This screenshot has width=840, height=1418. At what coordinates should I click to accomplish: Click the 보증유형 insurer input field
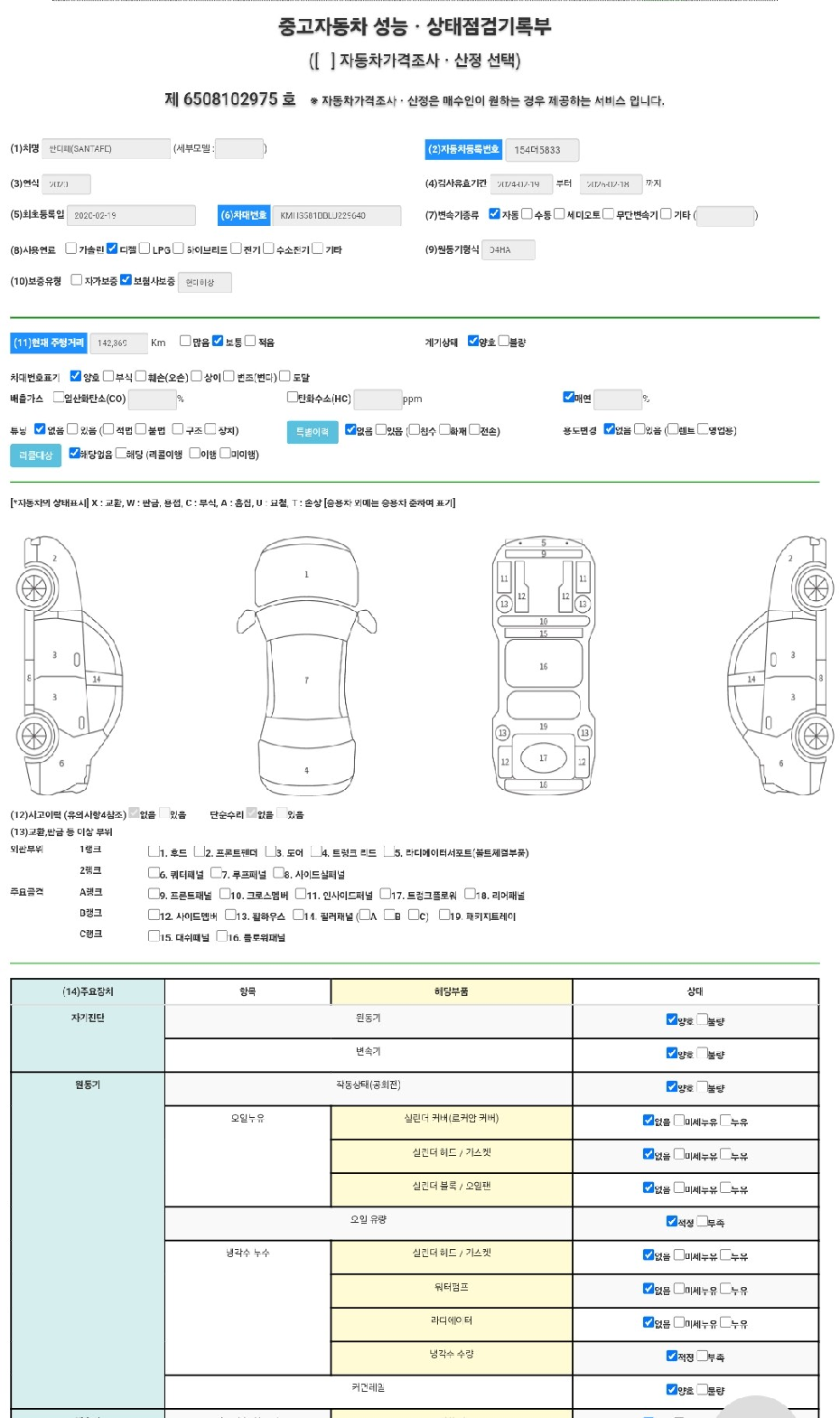point(205,282)
